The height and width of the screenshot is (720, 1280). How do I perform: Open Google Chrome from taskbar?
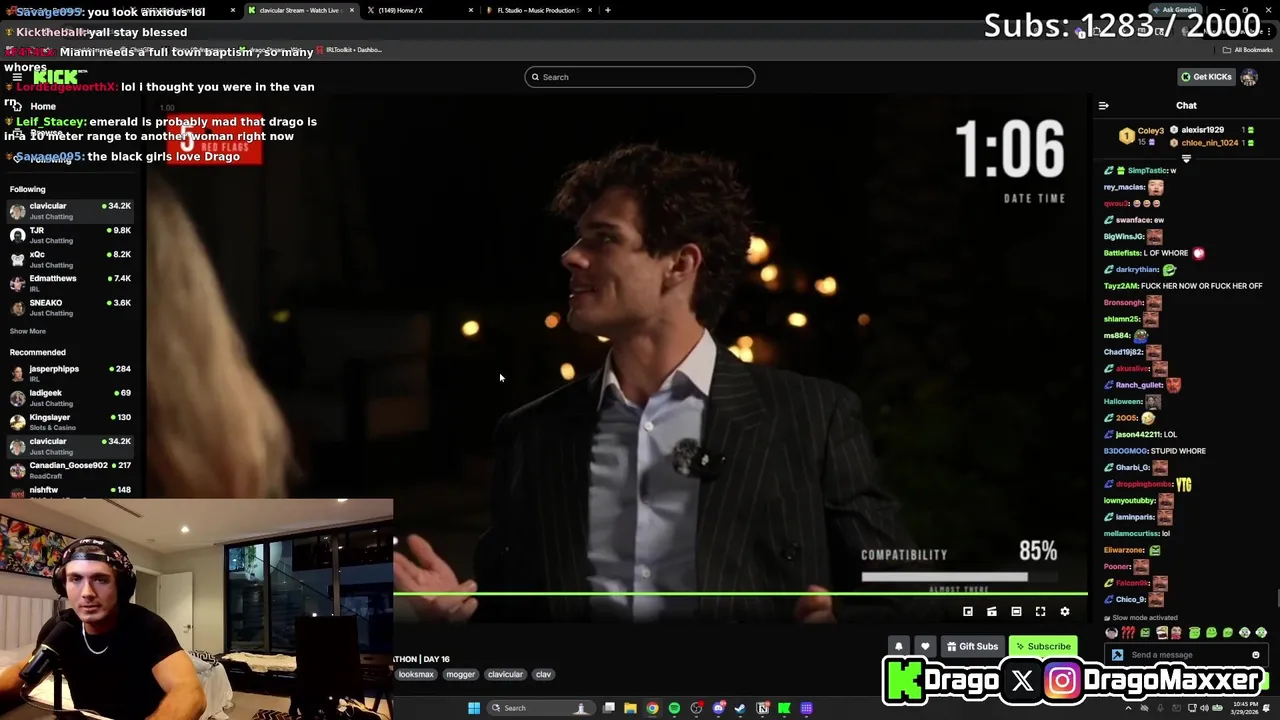(x=652, y=708)
